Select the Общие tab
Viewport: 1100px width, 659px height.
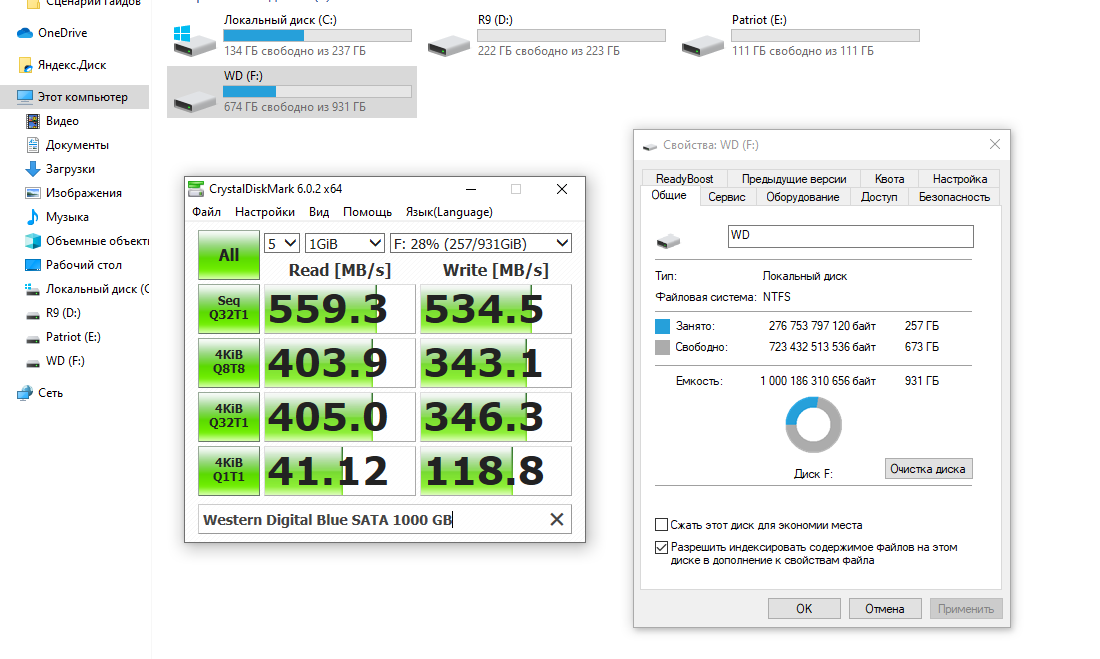coord(669,195)
